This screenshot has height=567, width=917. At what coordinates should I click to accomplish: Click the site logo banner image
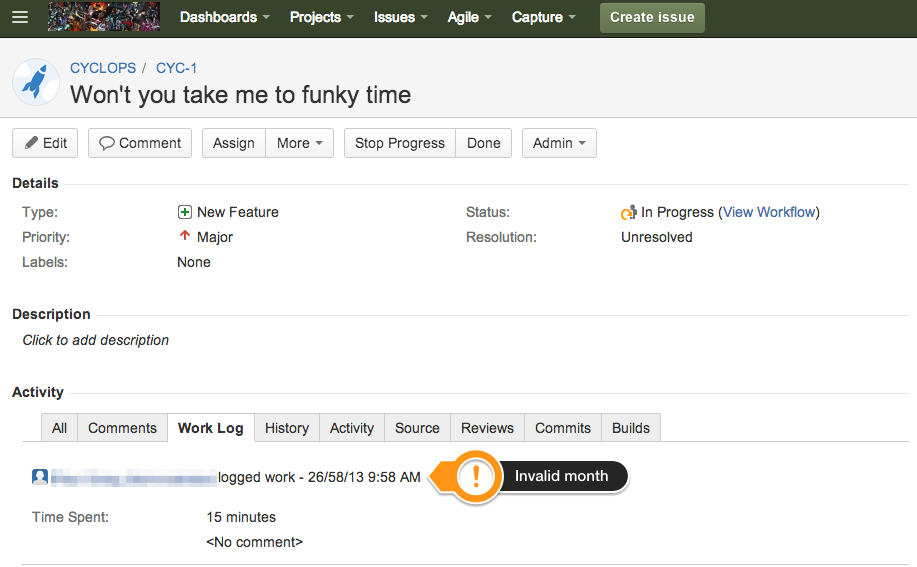click(104, 16)
